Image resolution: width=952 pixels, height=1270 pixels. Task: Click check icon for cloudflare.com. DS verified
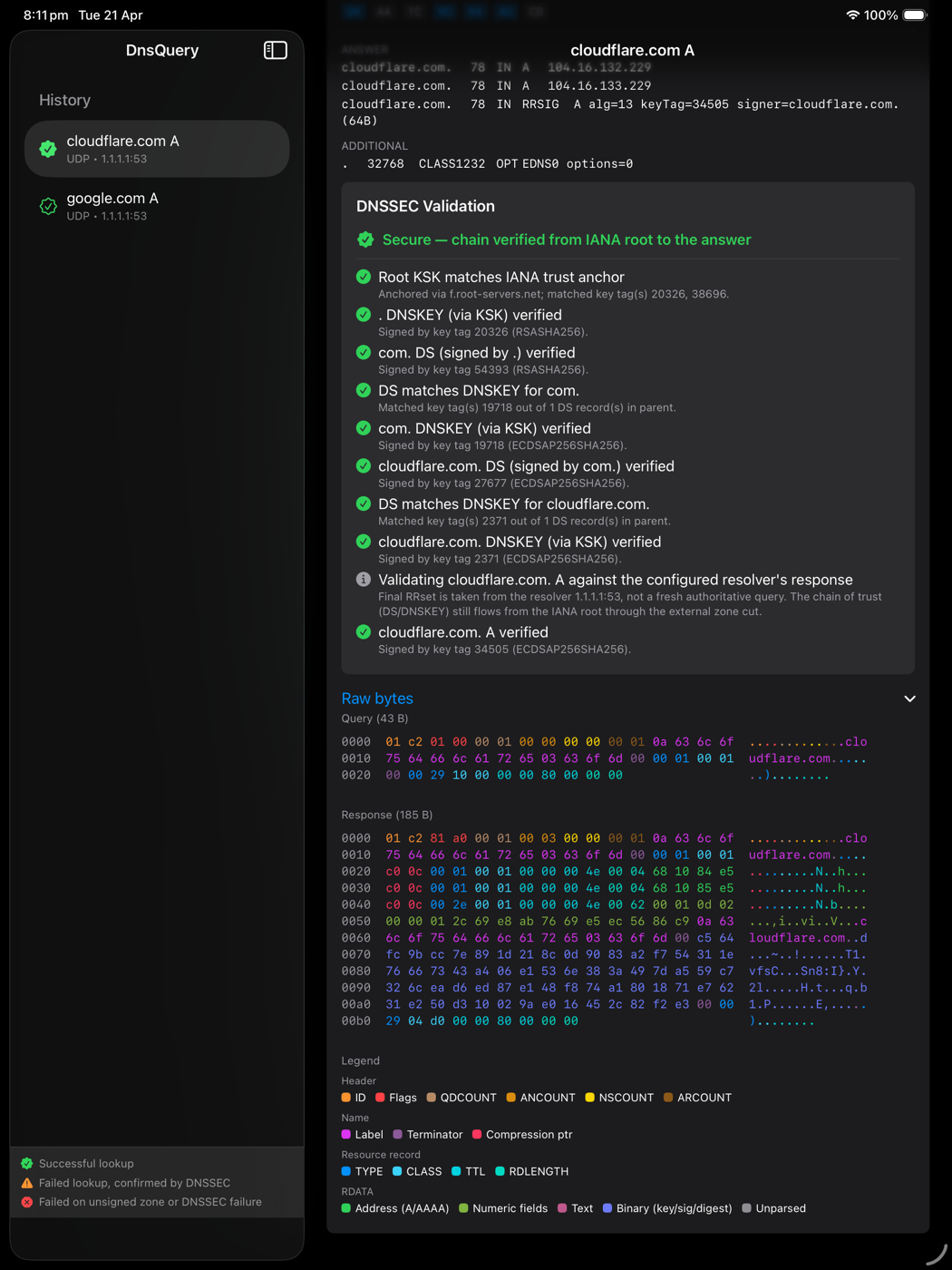click(x=364, y=465)
